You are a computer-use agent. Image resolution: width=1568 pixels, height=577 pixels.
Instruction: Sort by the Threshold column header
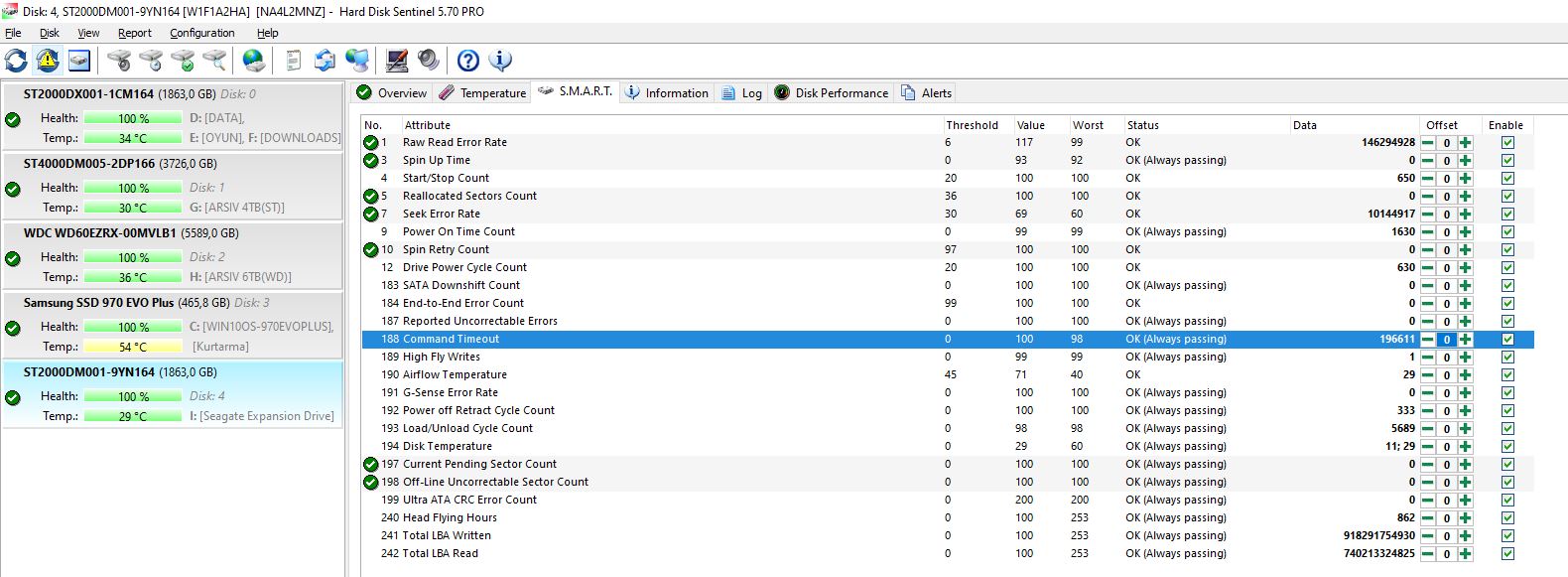(x=972, y=125)
